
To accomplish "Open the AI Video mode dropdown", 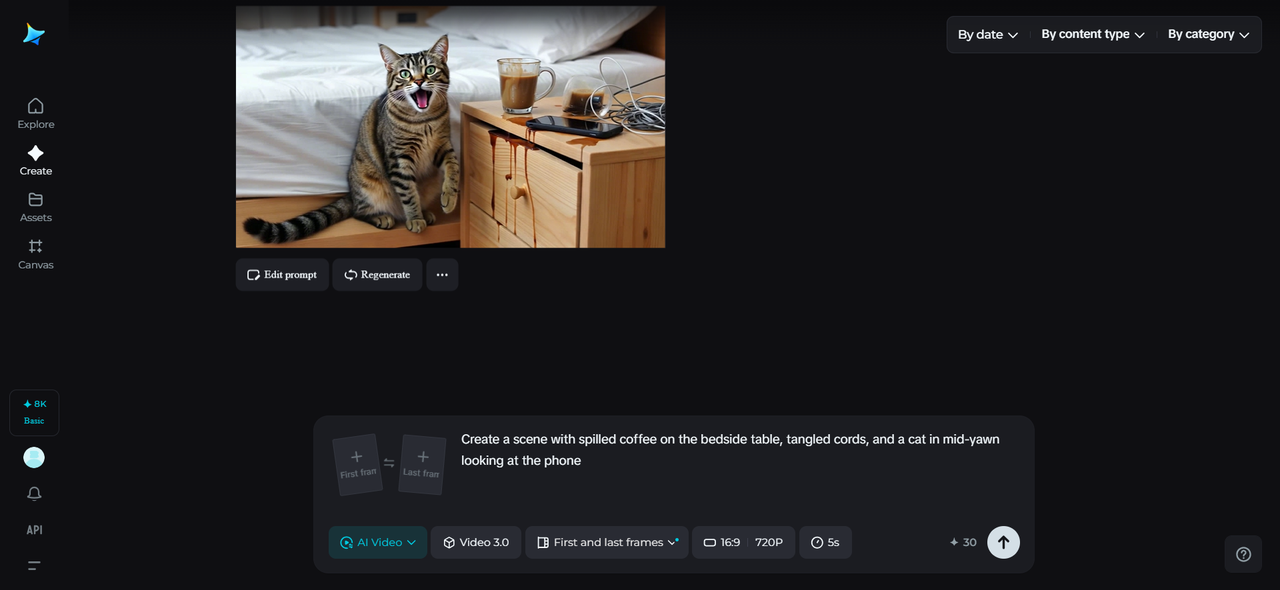I will click(378, 542).
